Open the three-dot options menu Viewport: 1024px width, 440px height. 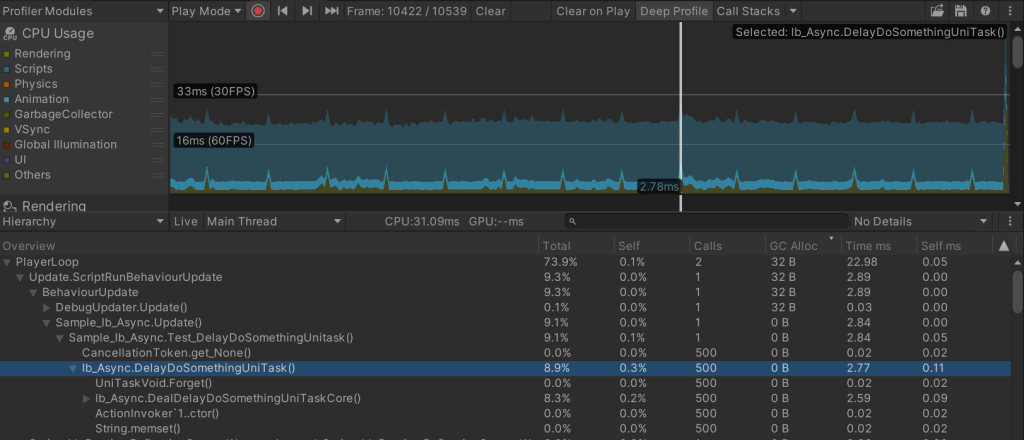(x=1010, y=11)
